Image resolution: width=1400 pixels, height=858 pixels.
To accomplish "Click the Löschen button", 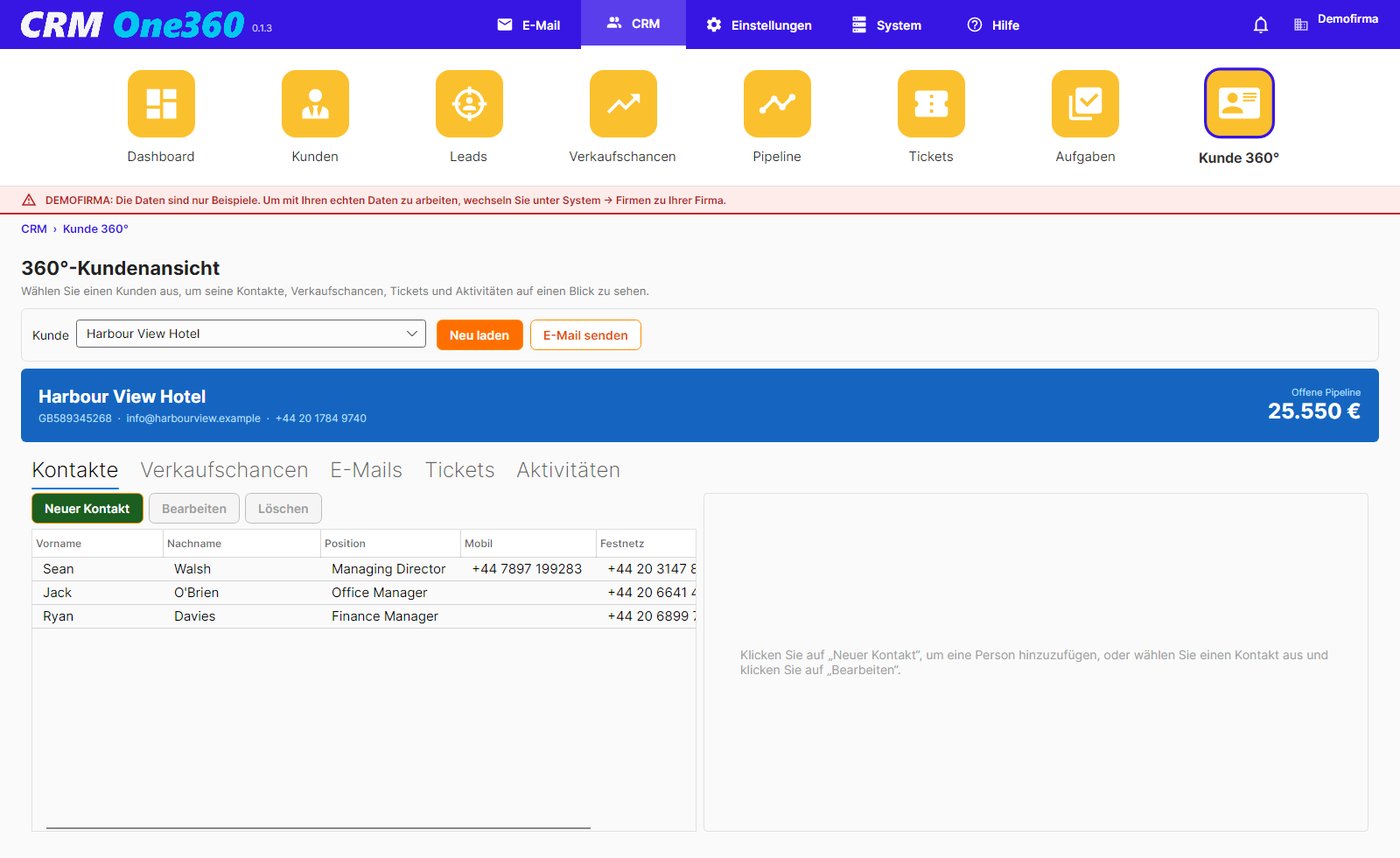I will click(283, 508).
